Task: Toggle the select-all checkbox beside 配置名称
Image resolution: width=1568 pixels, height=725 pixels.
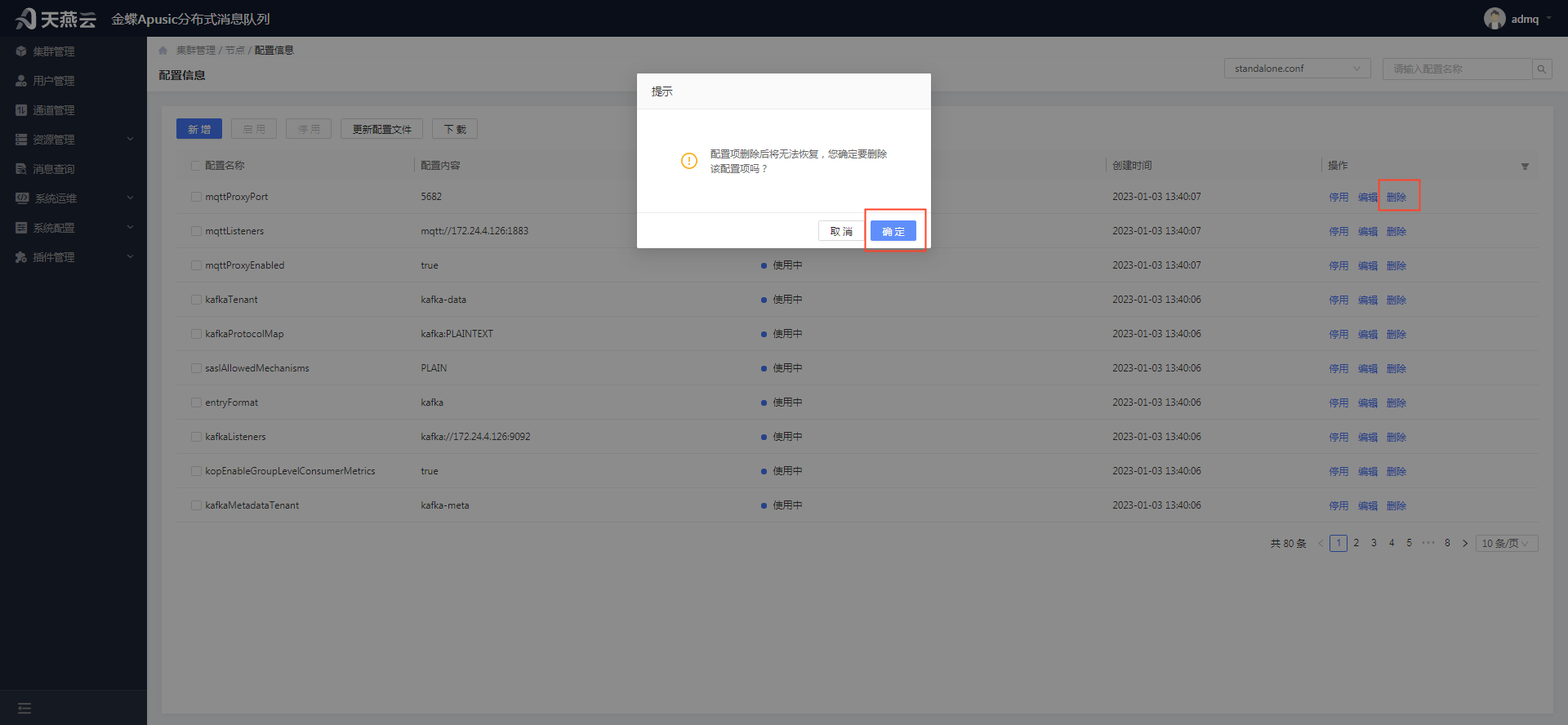Action: [x=196, y=166]
